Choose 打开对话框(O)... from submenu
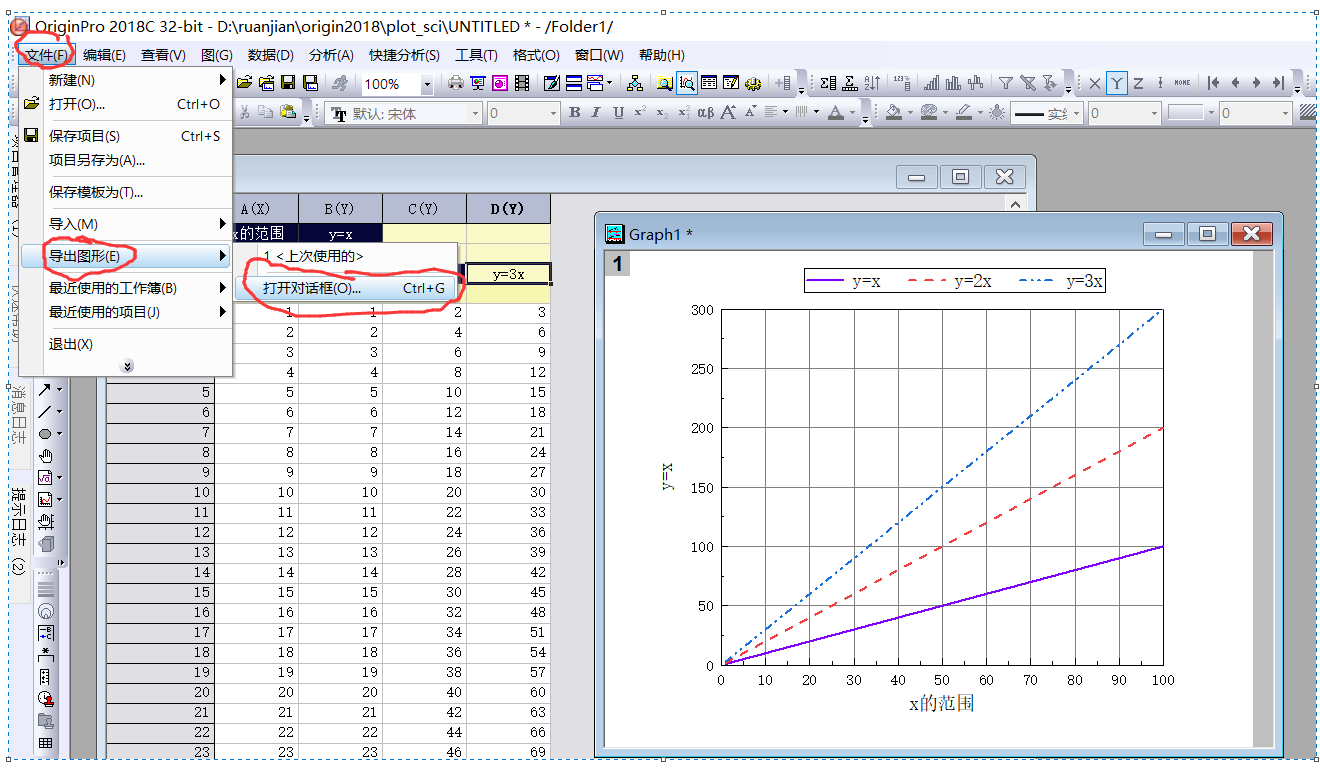The width and height of the screenshot is (1320, 769). pos(346,288)
